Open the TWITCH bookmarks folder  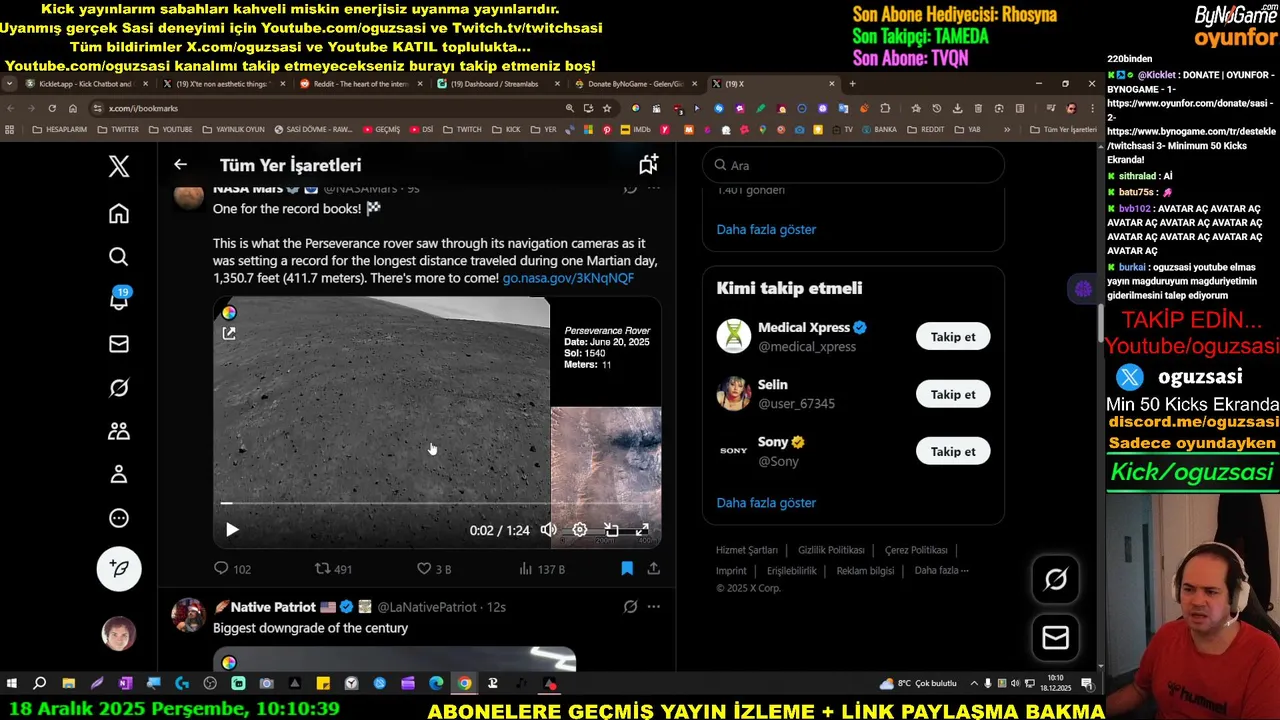[x=461, y=129]
